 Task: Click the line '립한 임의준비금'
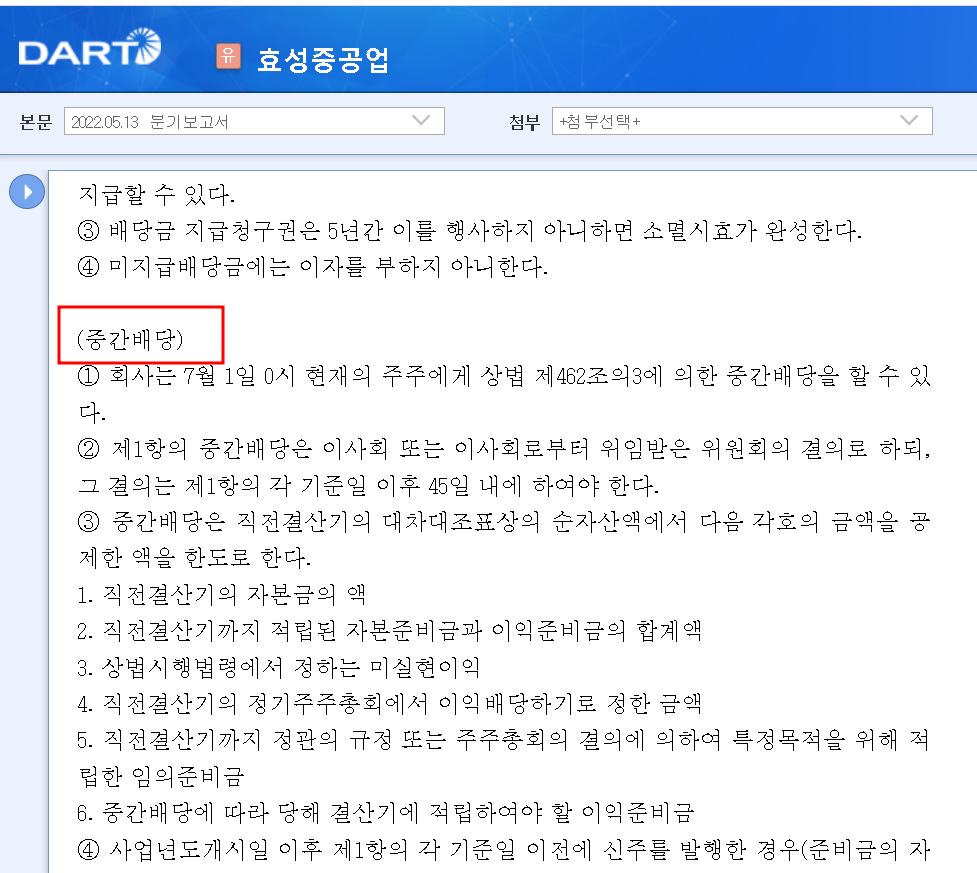coord(161,776)
